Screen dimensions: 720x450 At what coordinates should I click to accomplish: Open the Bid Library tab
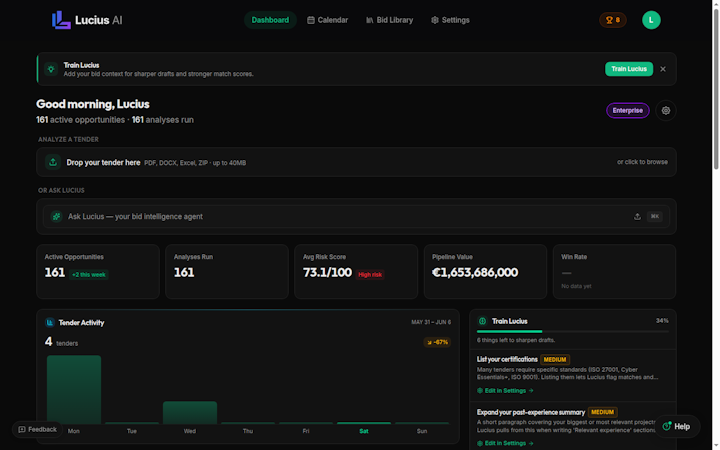tap(389, 20)
